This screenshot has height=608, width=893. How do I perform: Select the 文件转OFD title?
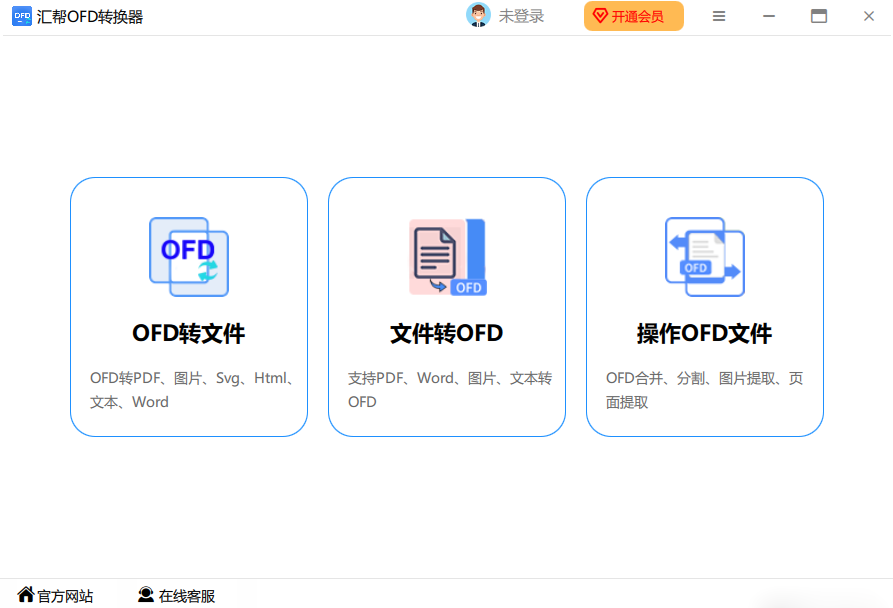pos(447,333)
